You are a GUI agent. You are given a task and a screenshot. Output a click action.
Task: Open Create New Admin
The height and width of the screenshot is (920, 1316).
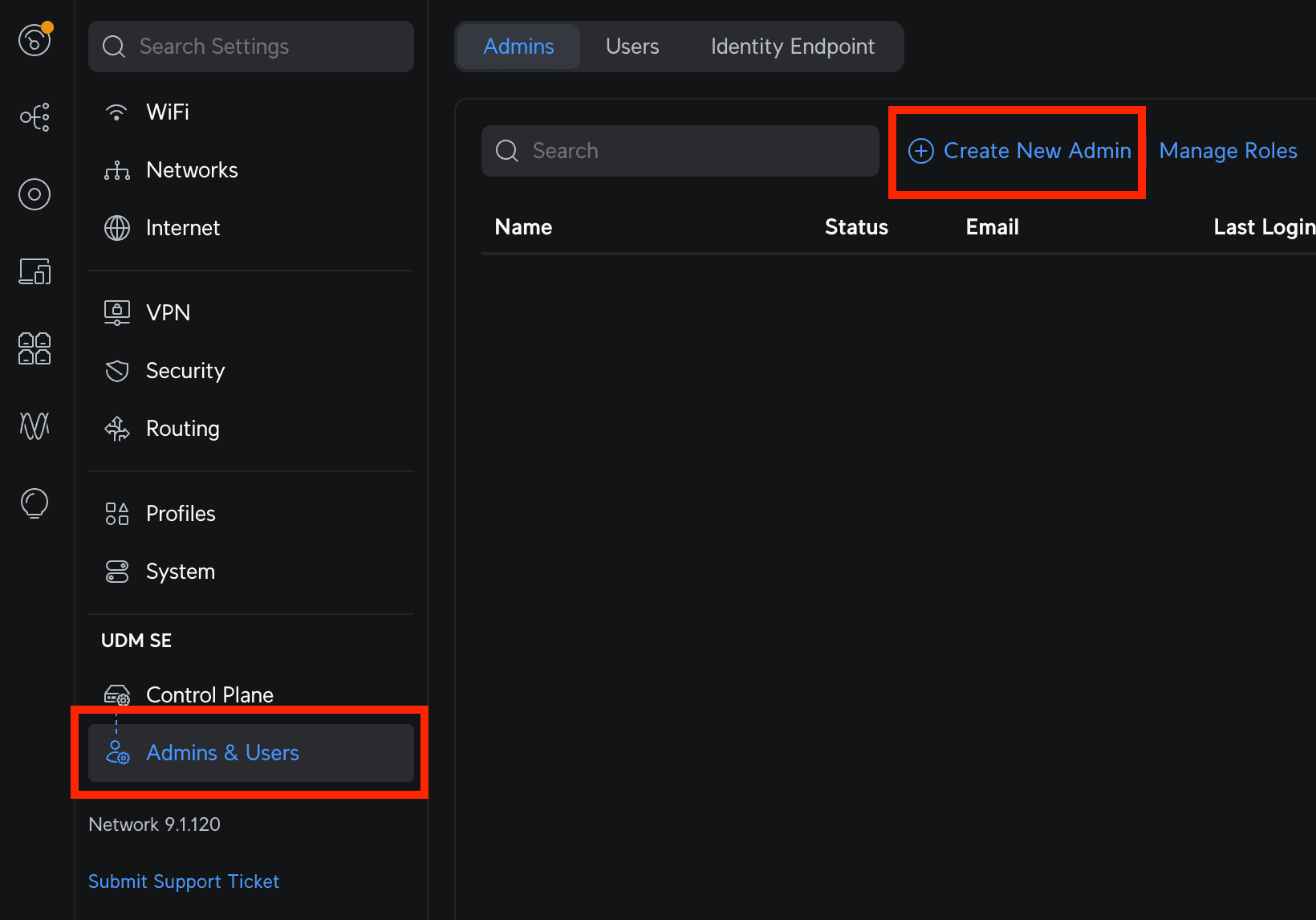tap(1017, 151)
